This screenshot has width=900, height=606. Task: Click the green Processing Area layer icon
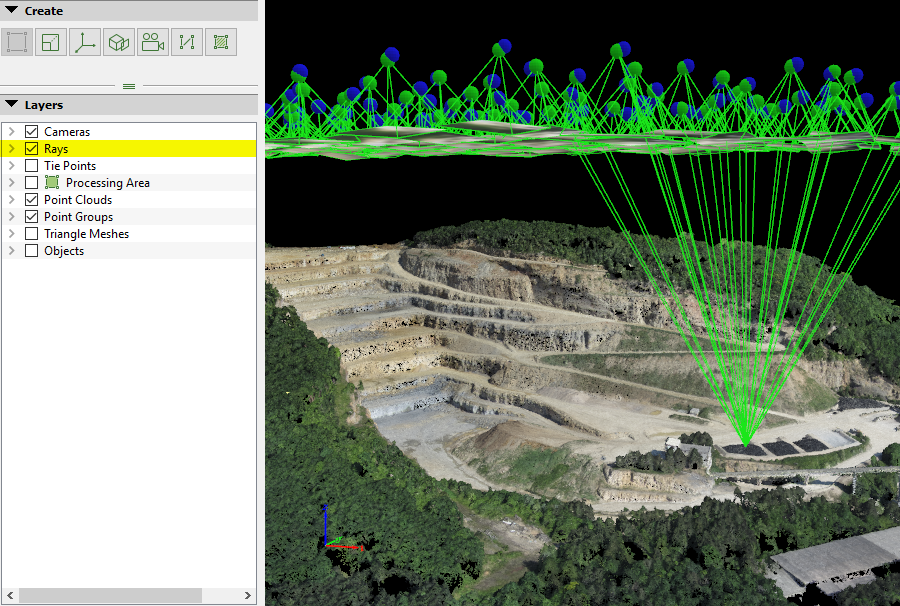click(52, 183)
